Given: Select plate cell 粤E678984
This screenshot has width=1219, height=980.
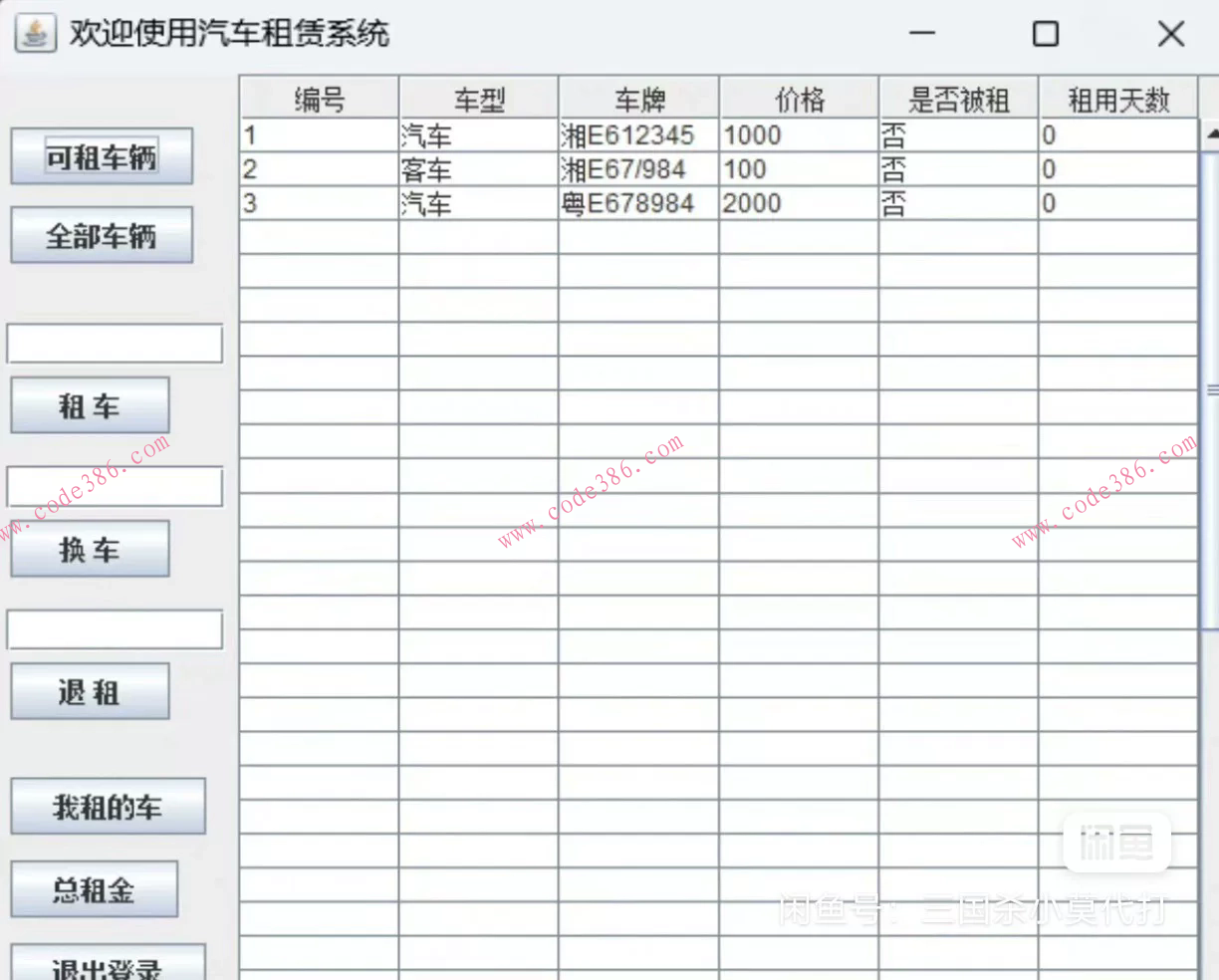Looking at the screenshot, I should coord(639,203).
